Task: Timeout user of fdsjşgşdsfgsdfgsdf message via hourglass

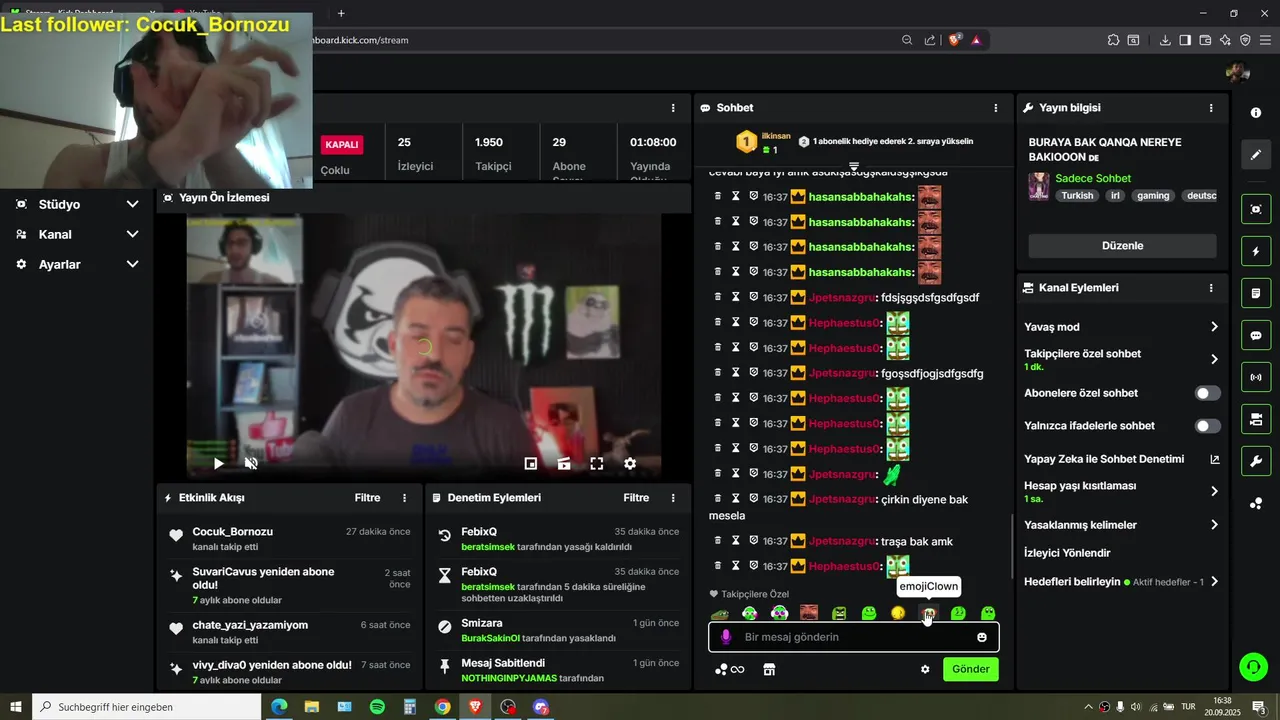Action: coord(736,297)
